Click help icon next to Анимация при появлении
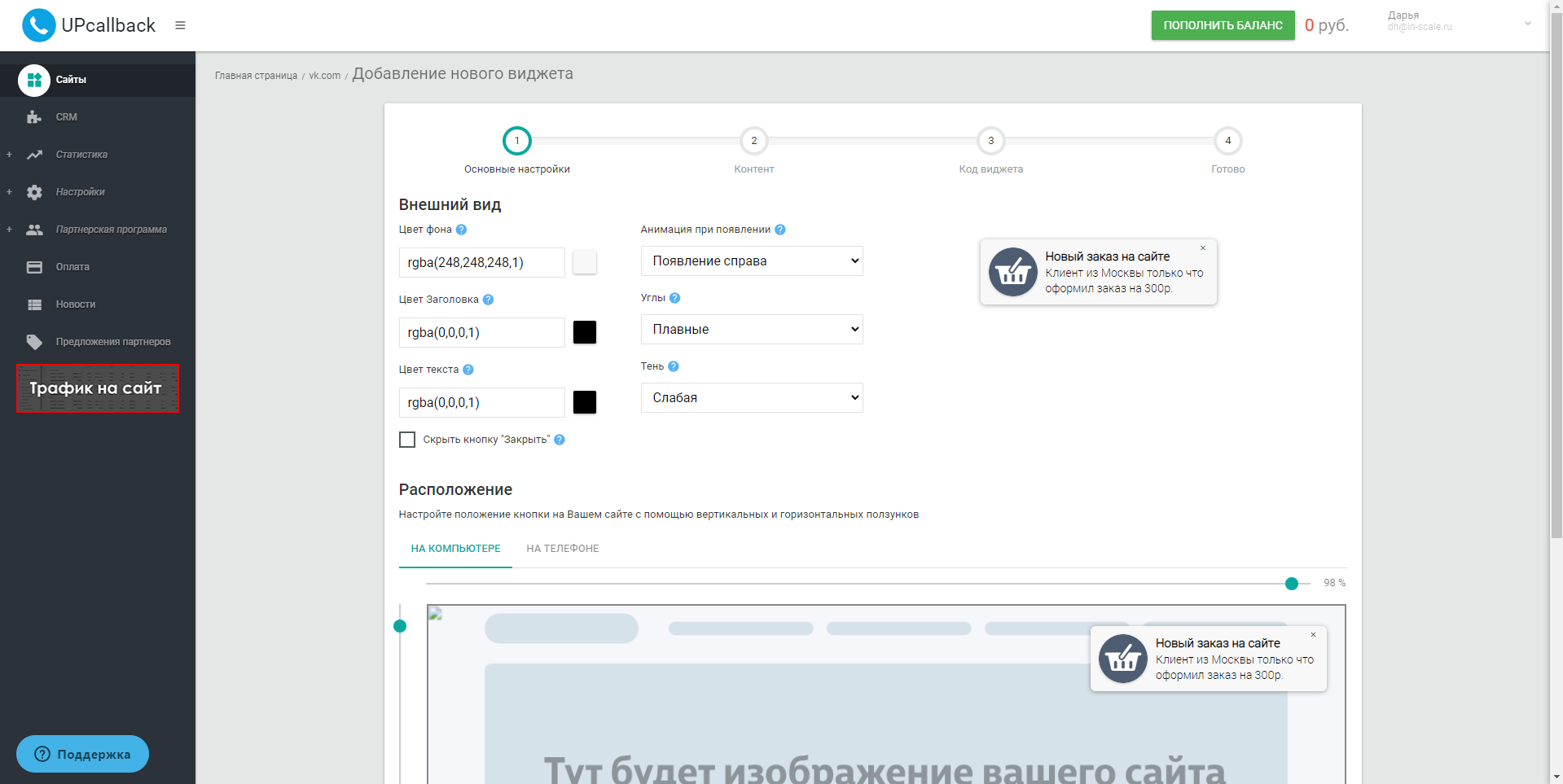 click(780, 230)
